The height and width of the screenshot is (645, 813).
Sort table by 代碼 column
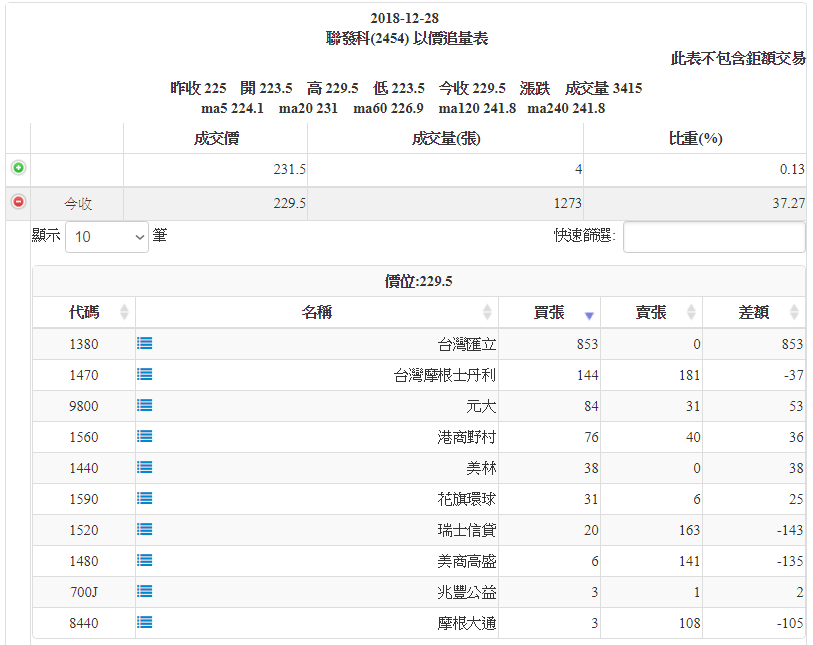pyautogui.click(x=84, y=312)
